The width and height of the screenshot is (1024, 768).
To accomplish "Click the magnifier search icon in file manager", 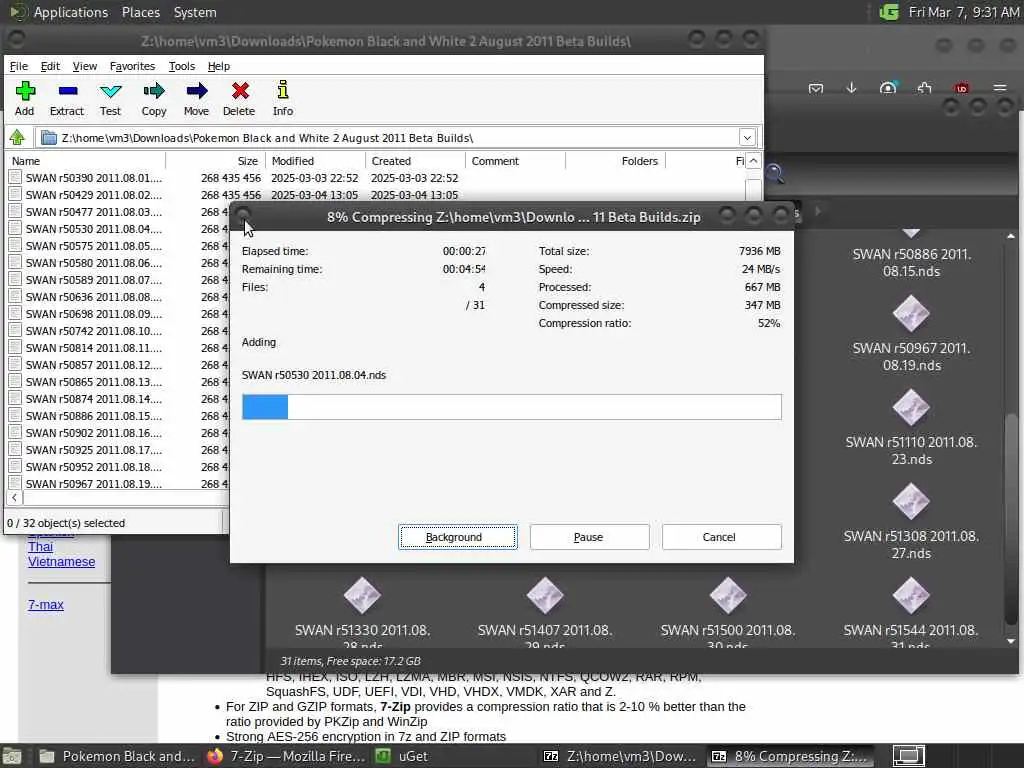I will [x=775, y=173].
